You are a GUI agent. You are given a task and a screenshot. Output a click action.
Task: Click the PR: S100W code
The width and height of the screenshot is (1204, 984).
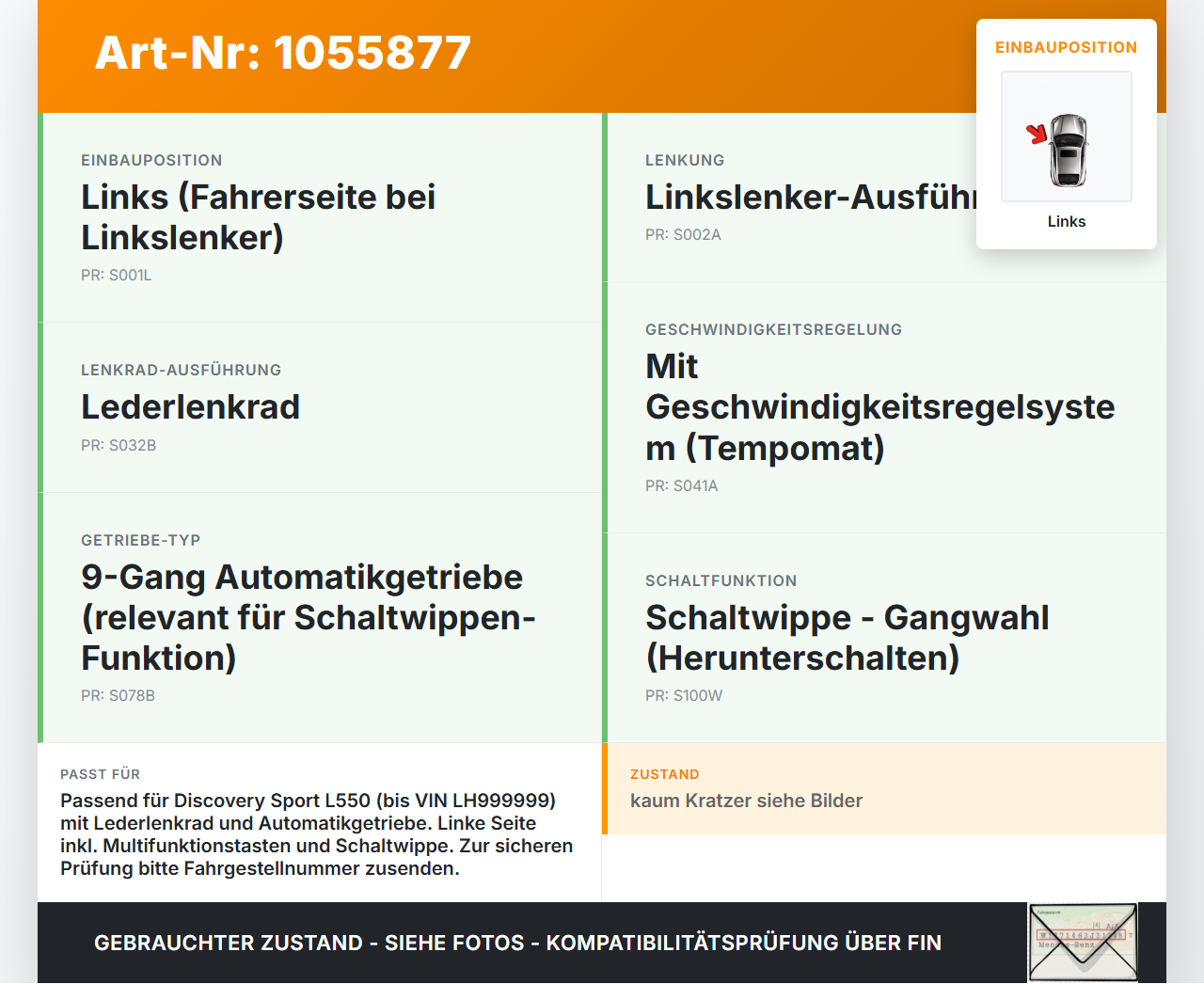[684, 695]
